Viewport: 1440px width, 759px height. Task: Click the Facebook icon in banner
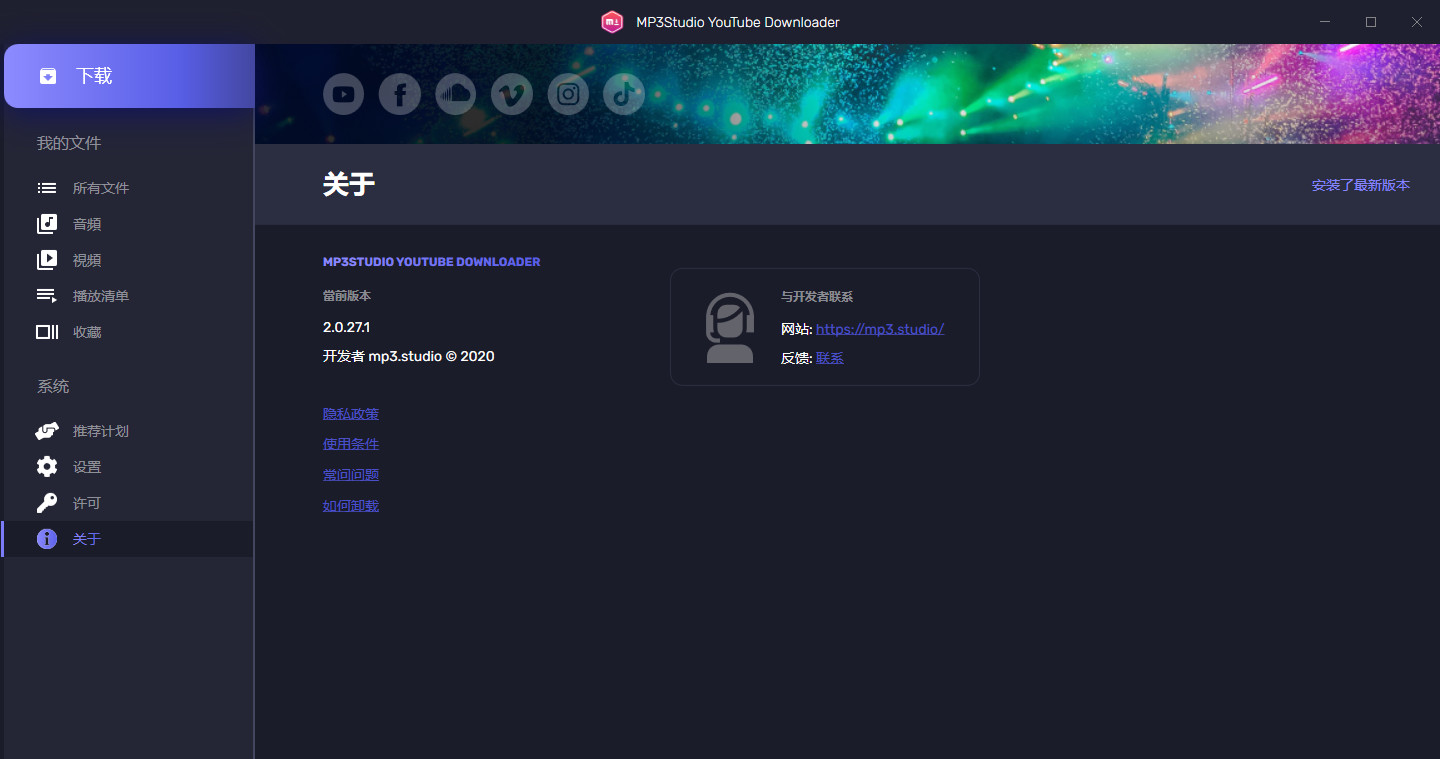399,94
